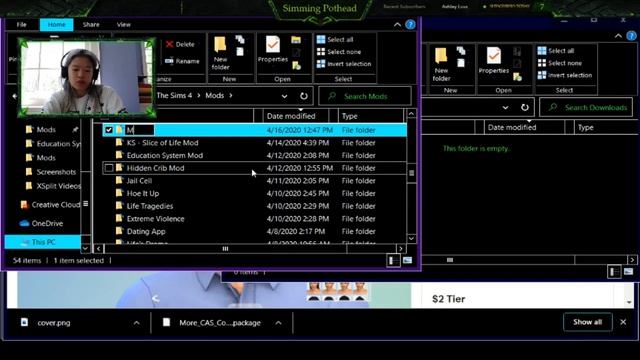Check the Hidden Crib Mod folder checkbox

[x=109, y=168]
